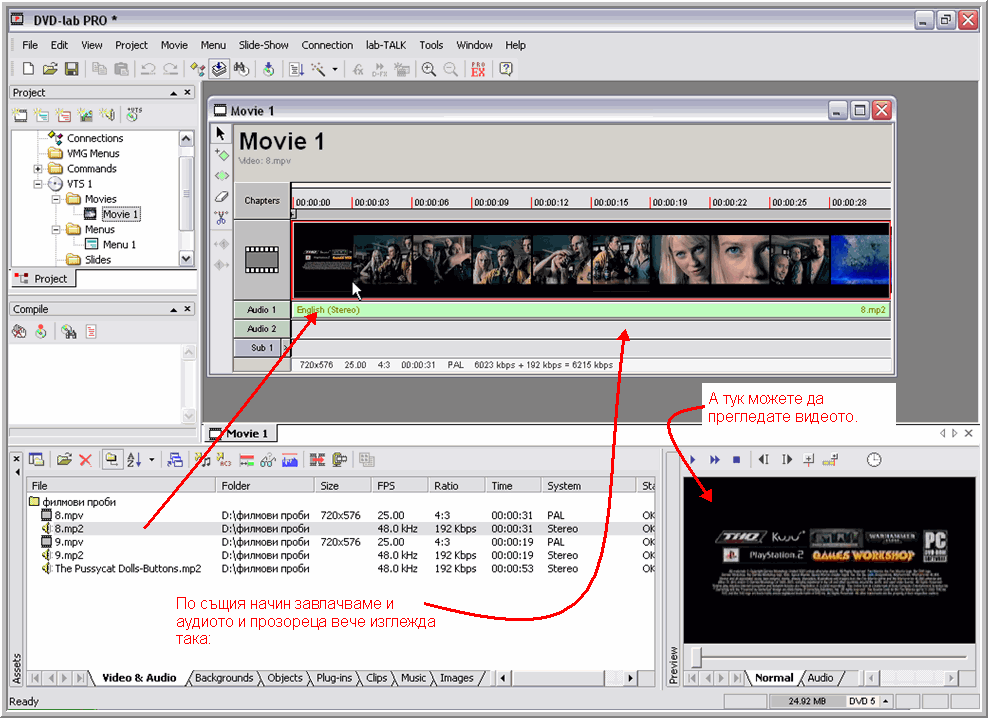Click the clock icon in Preview toolbar
This screenshot has width=988, height=718.
[x=874, y=460]
